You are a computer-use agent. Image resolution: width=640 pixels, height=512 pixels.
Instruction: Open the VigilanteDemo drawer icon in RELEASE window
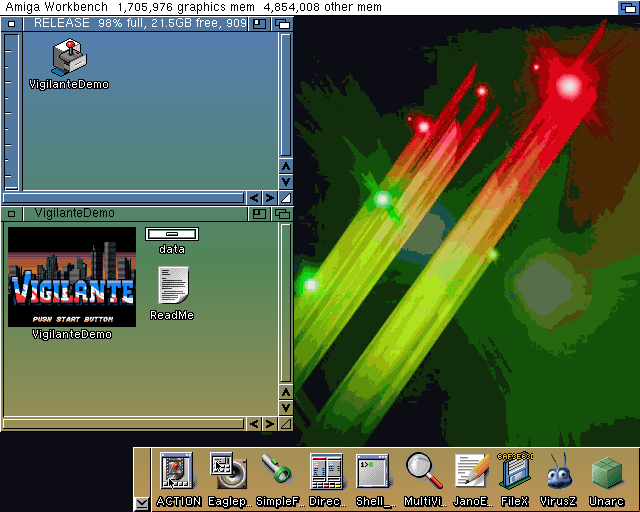tap(69, 58)
